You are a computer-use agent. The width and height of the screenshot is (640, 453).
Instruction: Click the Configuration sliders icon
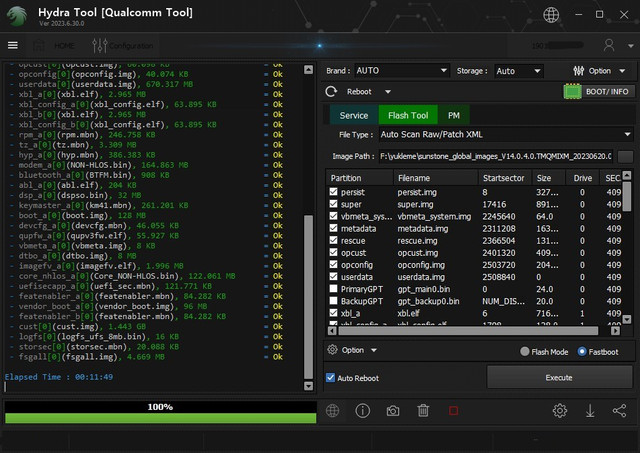[x=100, y=45]
